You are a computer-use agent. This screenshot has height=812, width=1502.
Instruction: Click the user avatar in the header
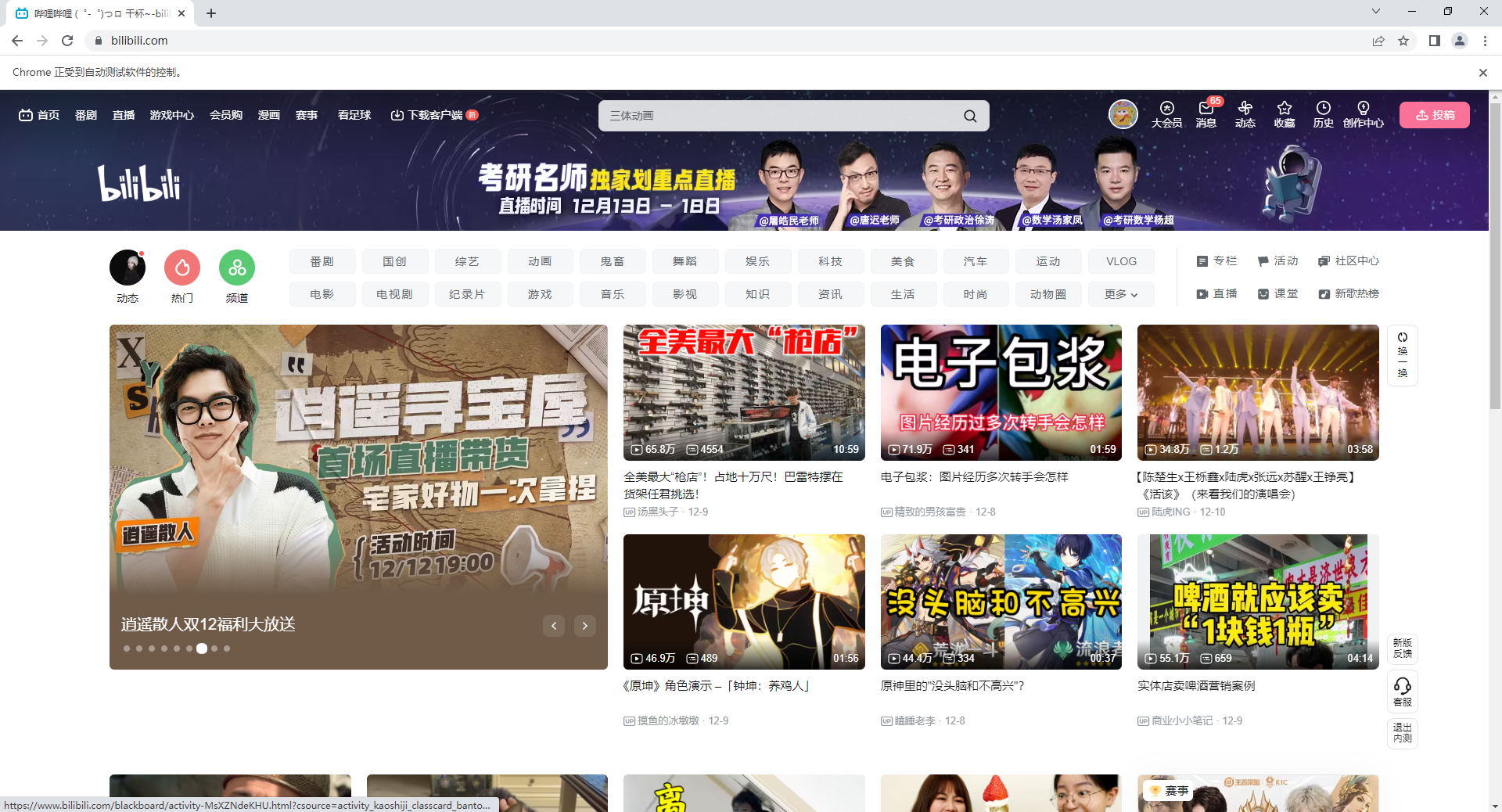click(x=1123, y=114)
